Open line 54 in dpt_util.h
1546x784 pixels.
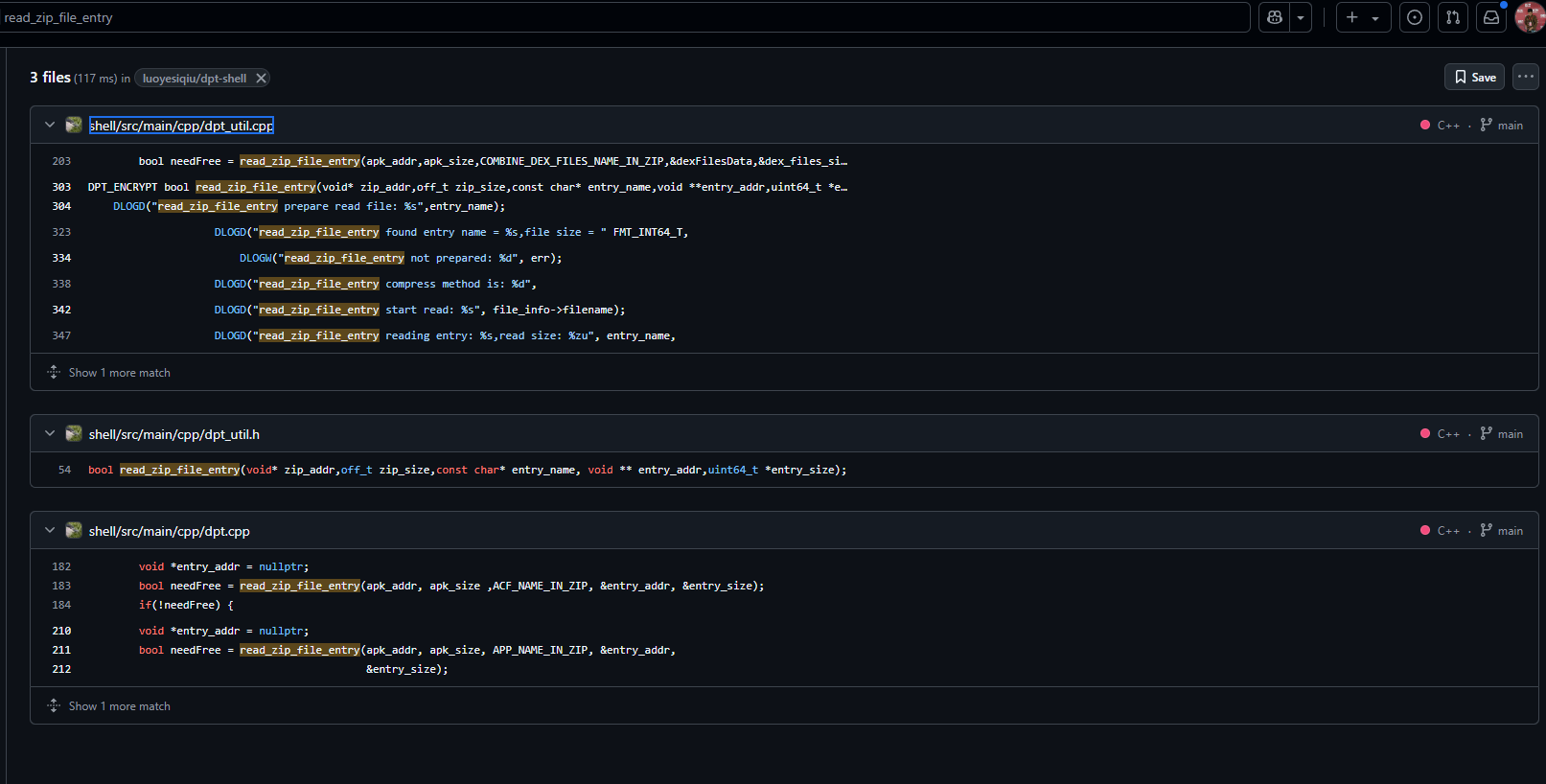64,470
